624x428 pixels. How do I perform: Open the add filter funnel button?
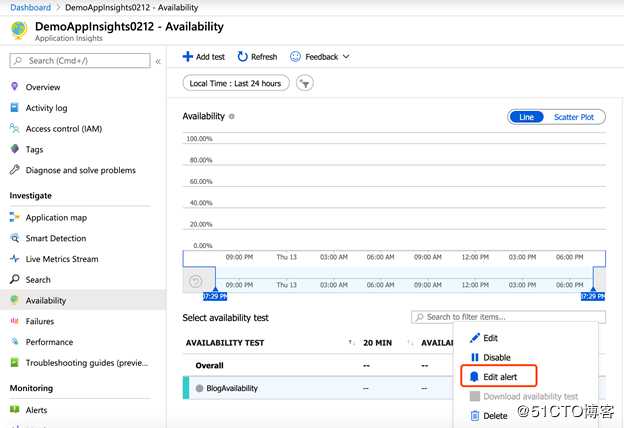(305, 84)
